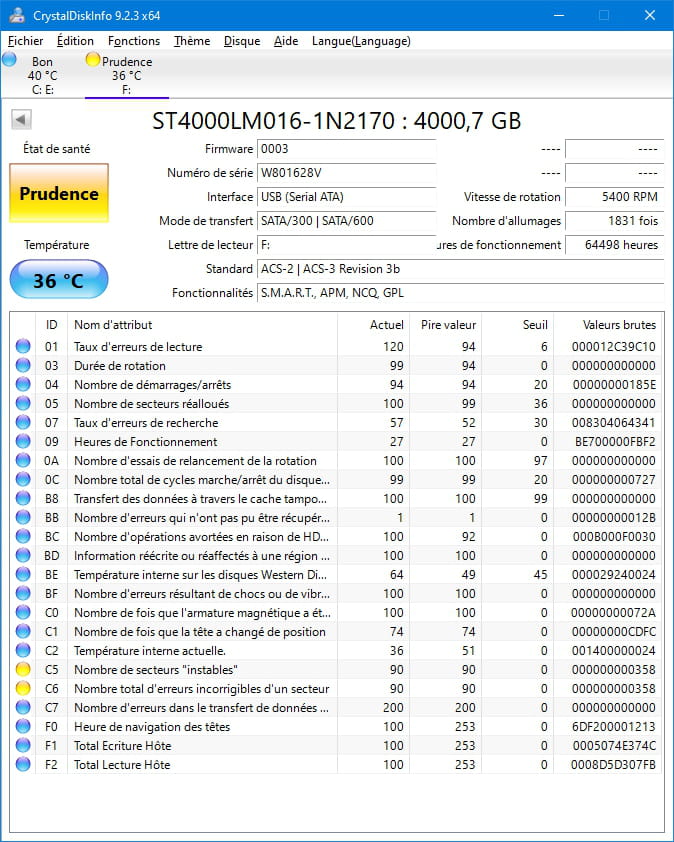Click the Interface field USB (Serial ATA)
Viewport: 674px width, 842px height.
(346, 197)
